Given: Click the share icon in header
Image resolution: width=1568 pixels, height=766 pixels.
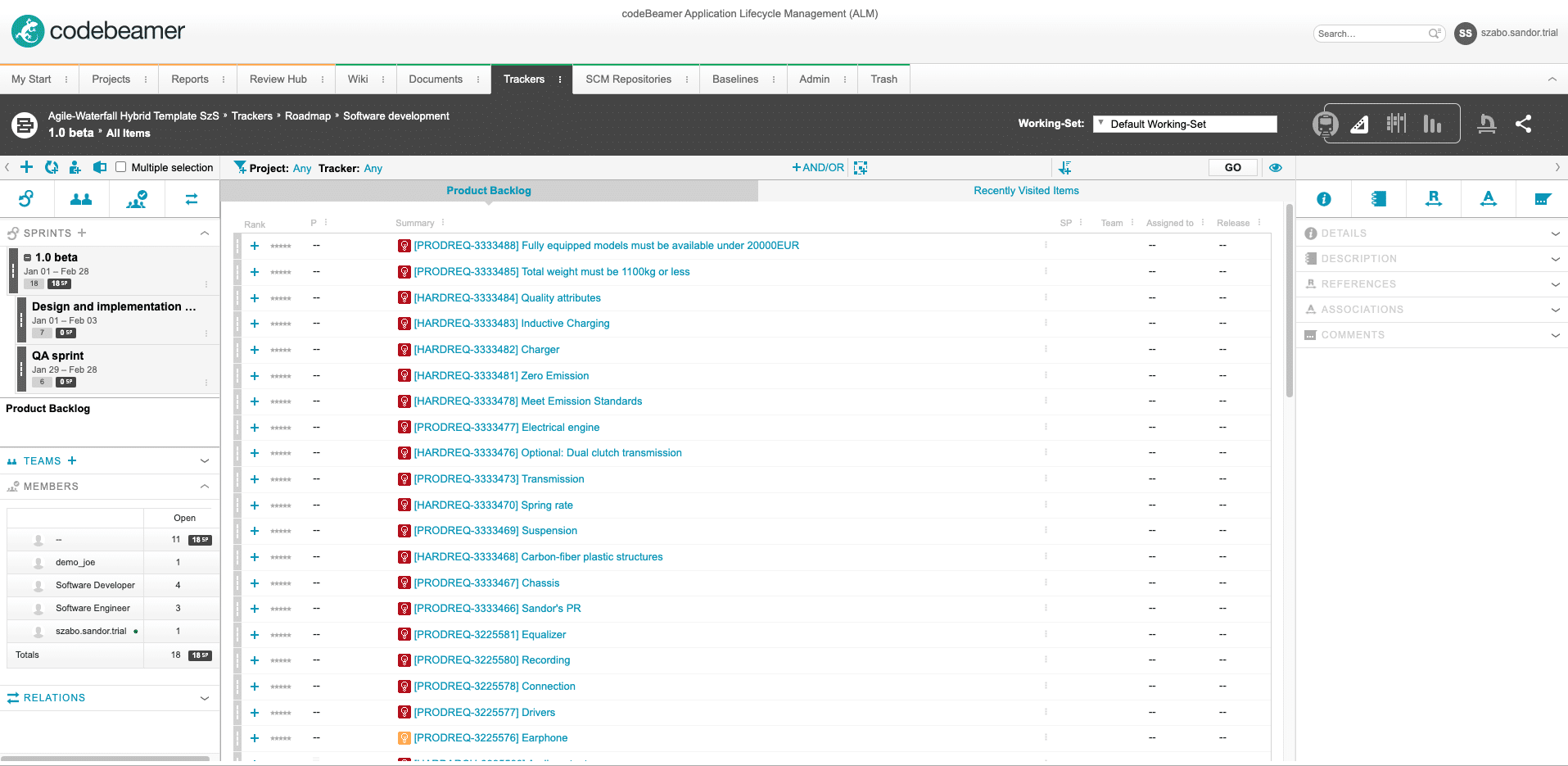Looking at the screenshot, I should pos(1523,124).
